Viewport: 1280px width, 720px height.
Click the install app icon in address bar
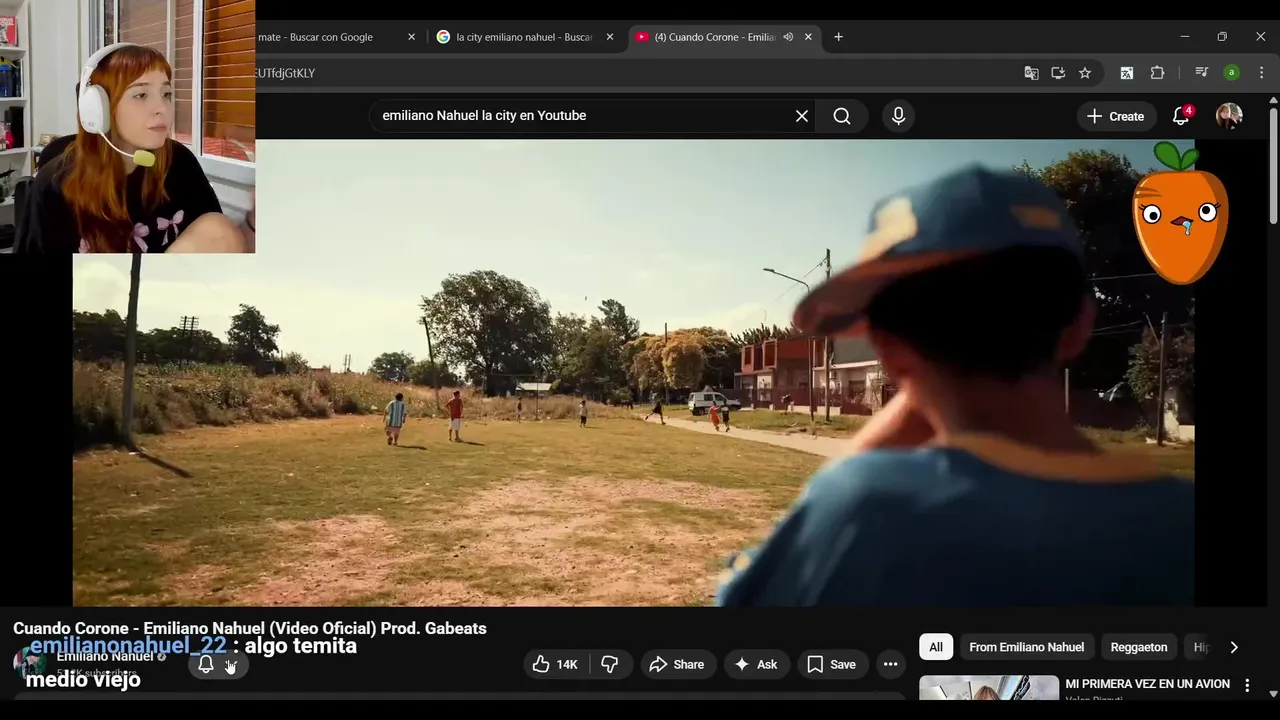pyautogui.click(x=1058, y=73)
